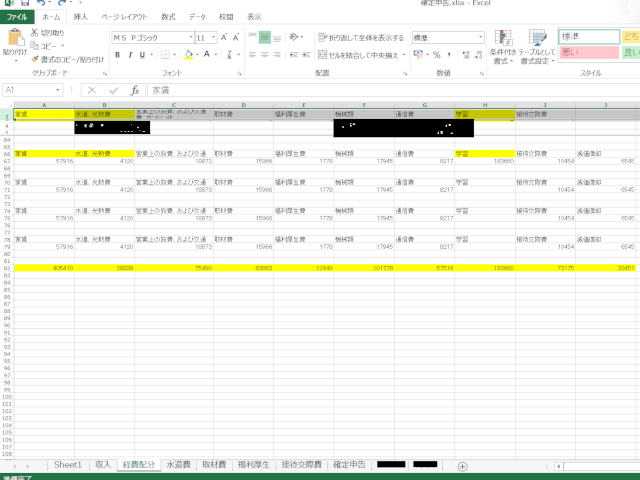This screenshot has width=640, height=480.
Task: Select cell with total 405410 in row 82
Action: (44, 268)
